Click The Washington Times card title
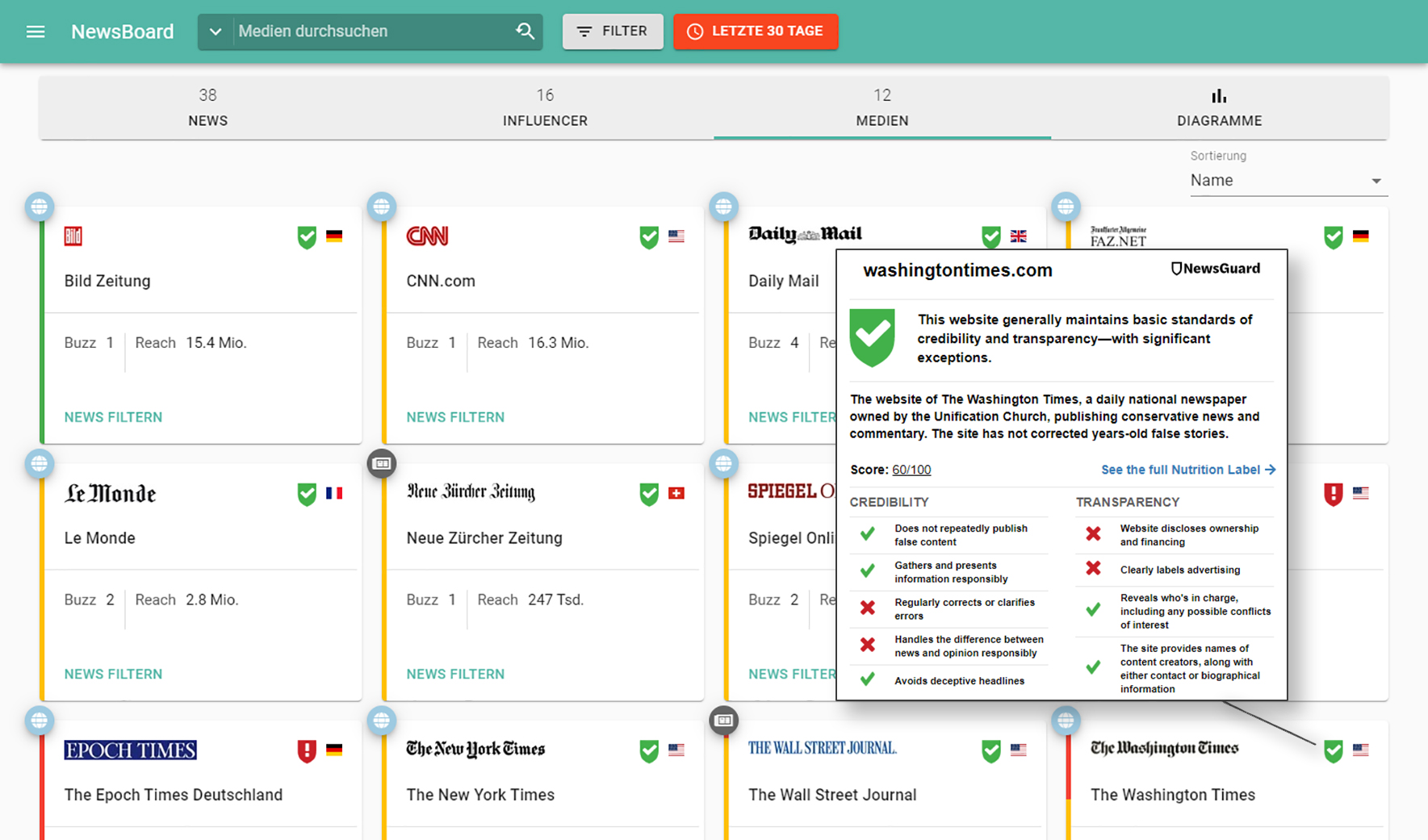This screenshot has height=840, width=1428. 1173,795
